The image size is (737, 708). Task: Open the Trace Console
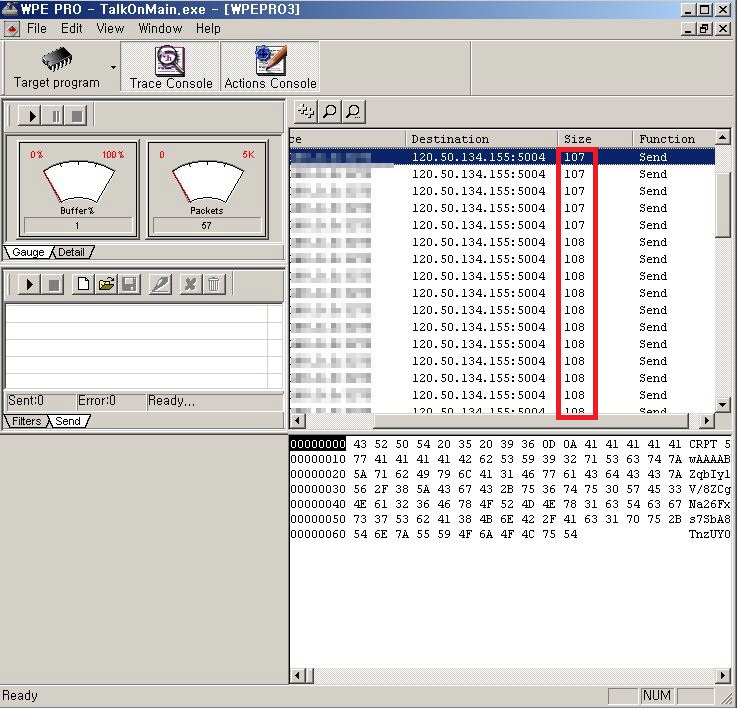(170, 67)
